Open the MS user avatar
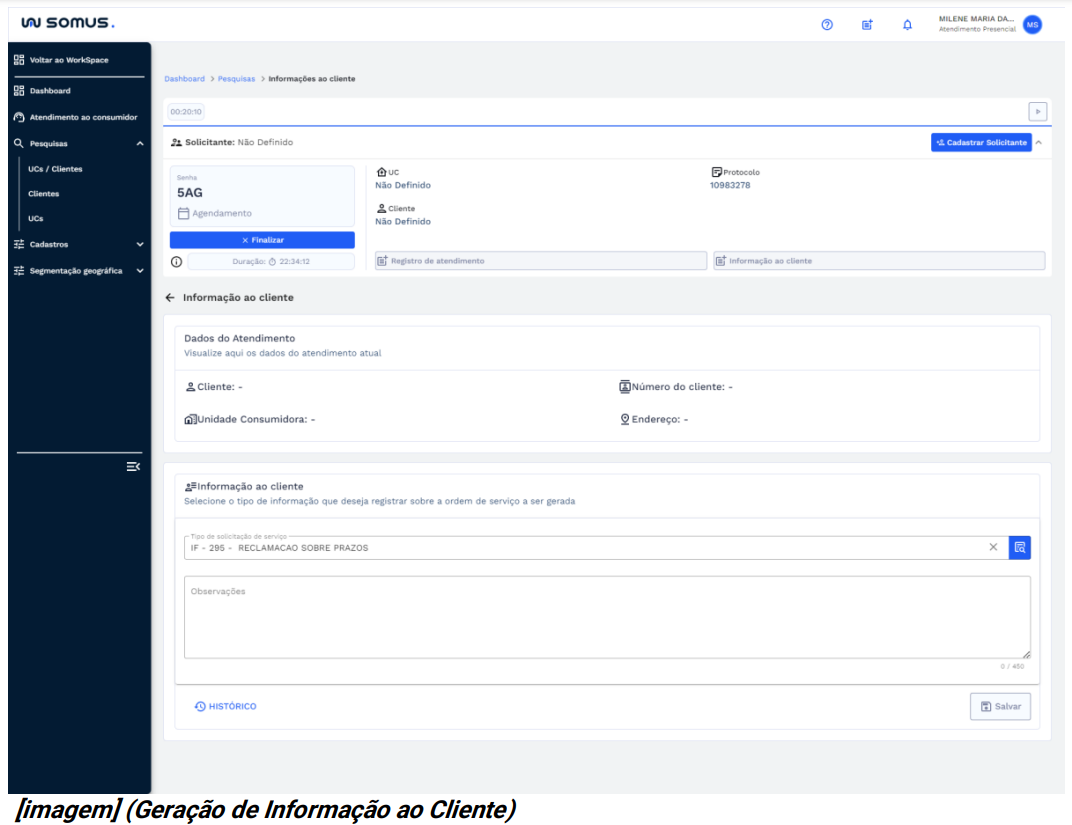1072x825 pixels. point(1032,25)
